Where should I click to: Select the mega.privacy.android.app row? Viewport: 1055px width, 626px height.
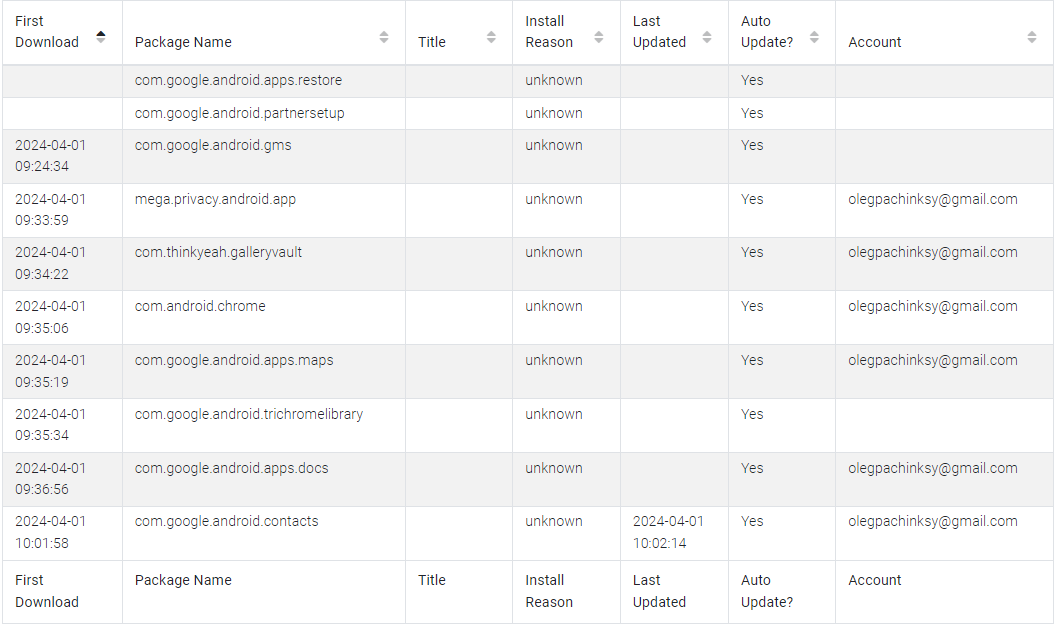(x=215, y=199)
